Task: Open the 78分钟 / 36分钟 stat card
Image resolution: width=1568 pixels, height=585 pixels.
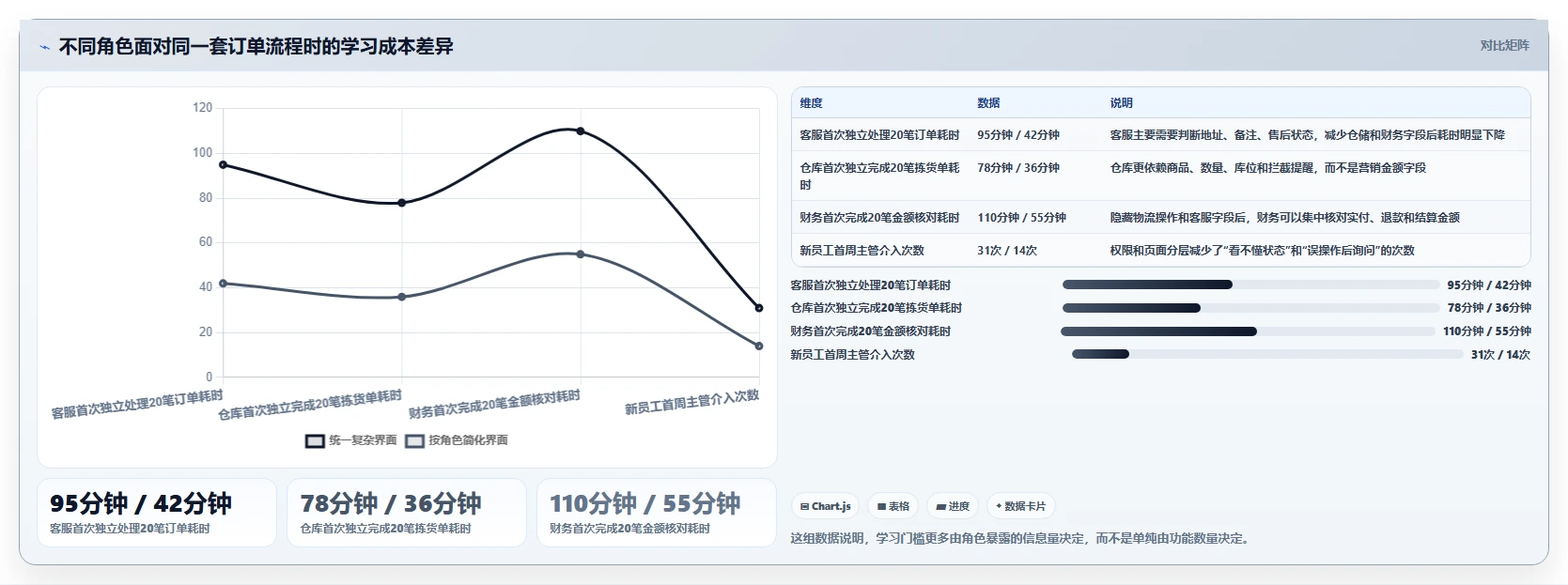Action: pyautogui.click(x=407, y=513)
